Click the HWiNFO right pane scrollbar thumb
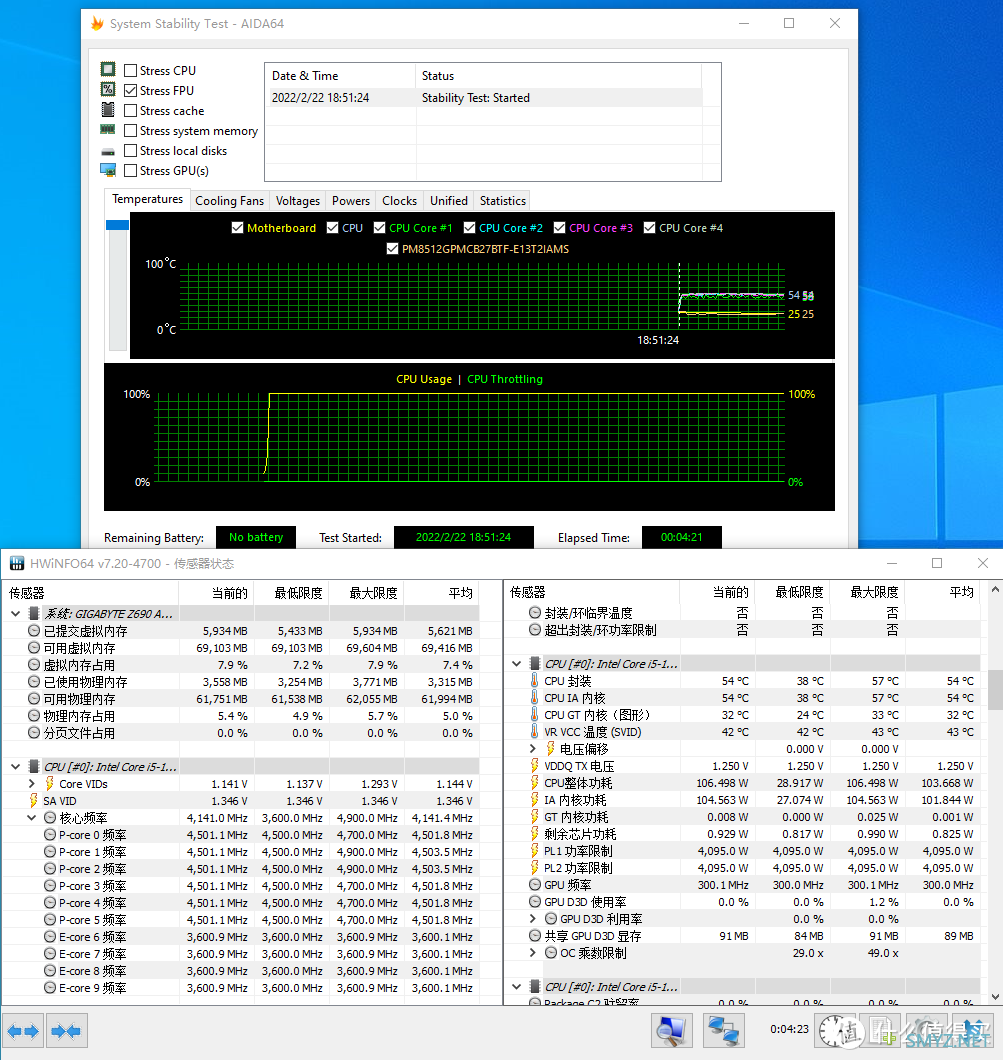The image size is (1003, 1060). (995, 690)
